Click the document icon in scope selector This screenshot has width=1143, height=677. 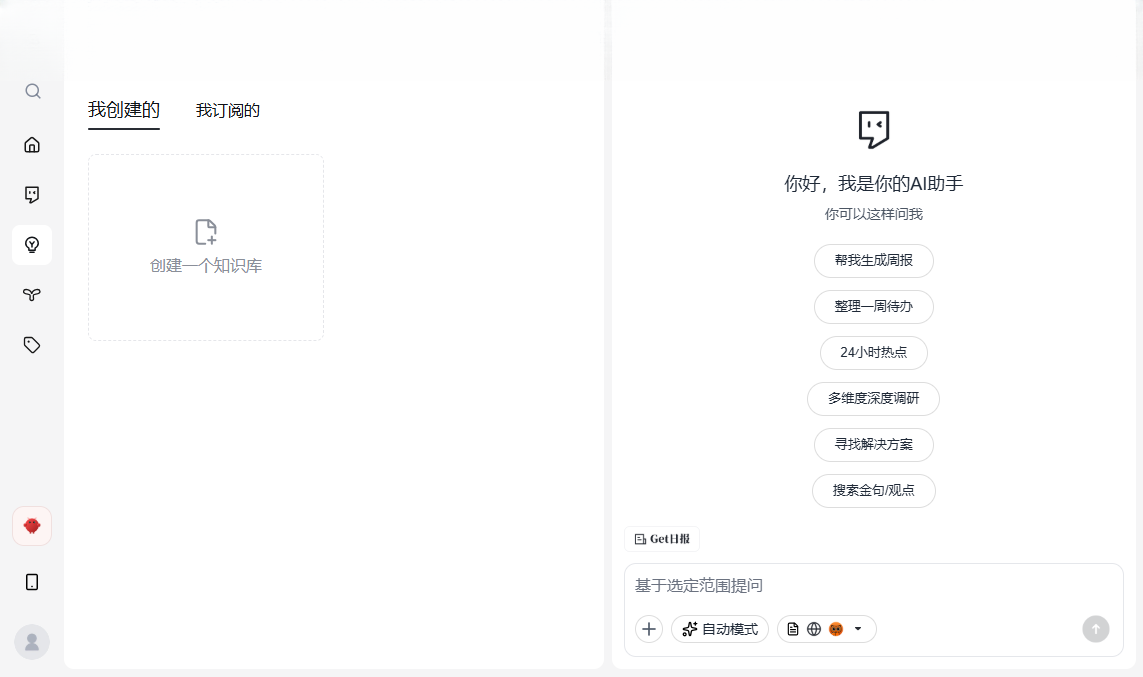tap(793, 629)
